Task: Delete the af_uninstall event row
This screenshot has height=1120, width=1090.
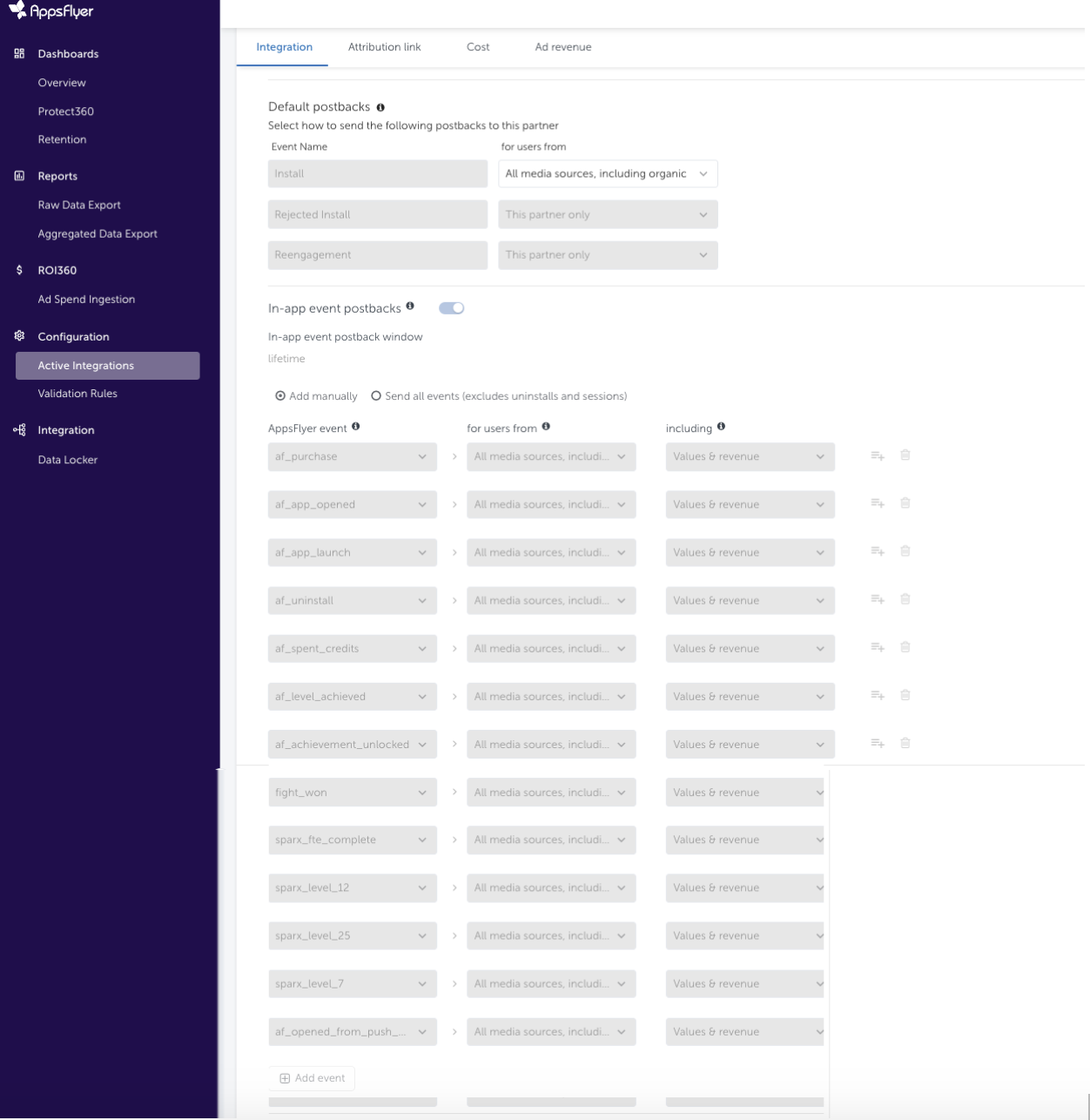Action: 905,599
